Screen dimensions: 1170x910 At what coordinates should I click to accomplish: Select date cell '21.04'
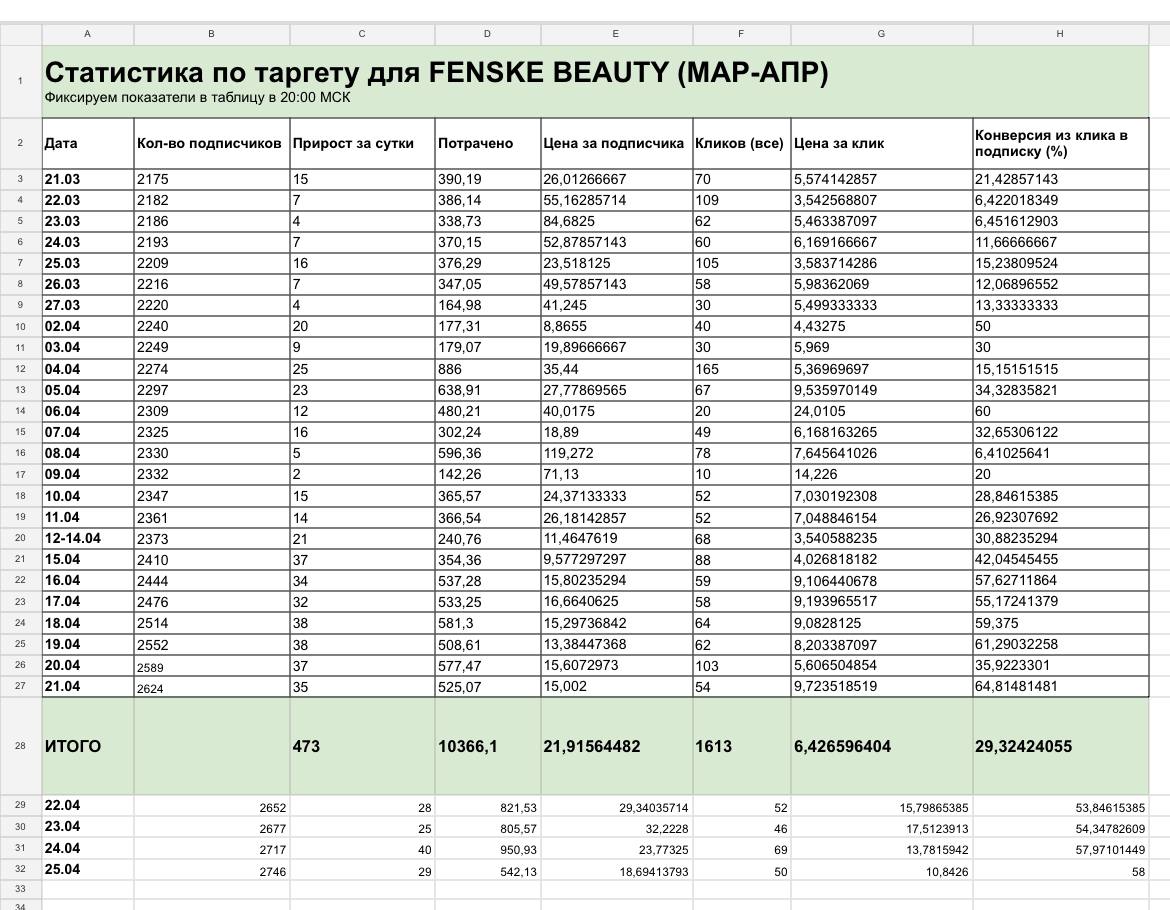click(88, 686)
